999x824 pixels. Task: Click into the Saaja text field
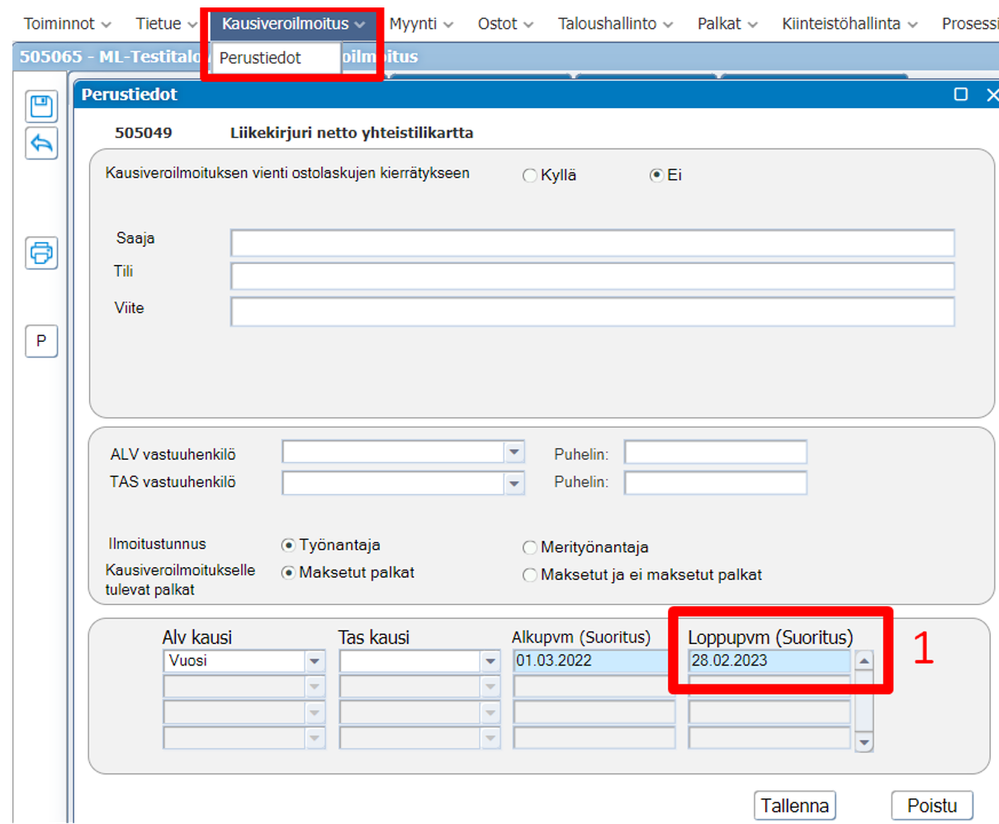pos(593,243)
